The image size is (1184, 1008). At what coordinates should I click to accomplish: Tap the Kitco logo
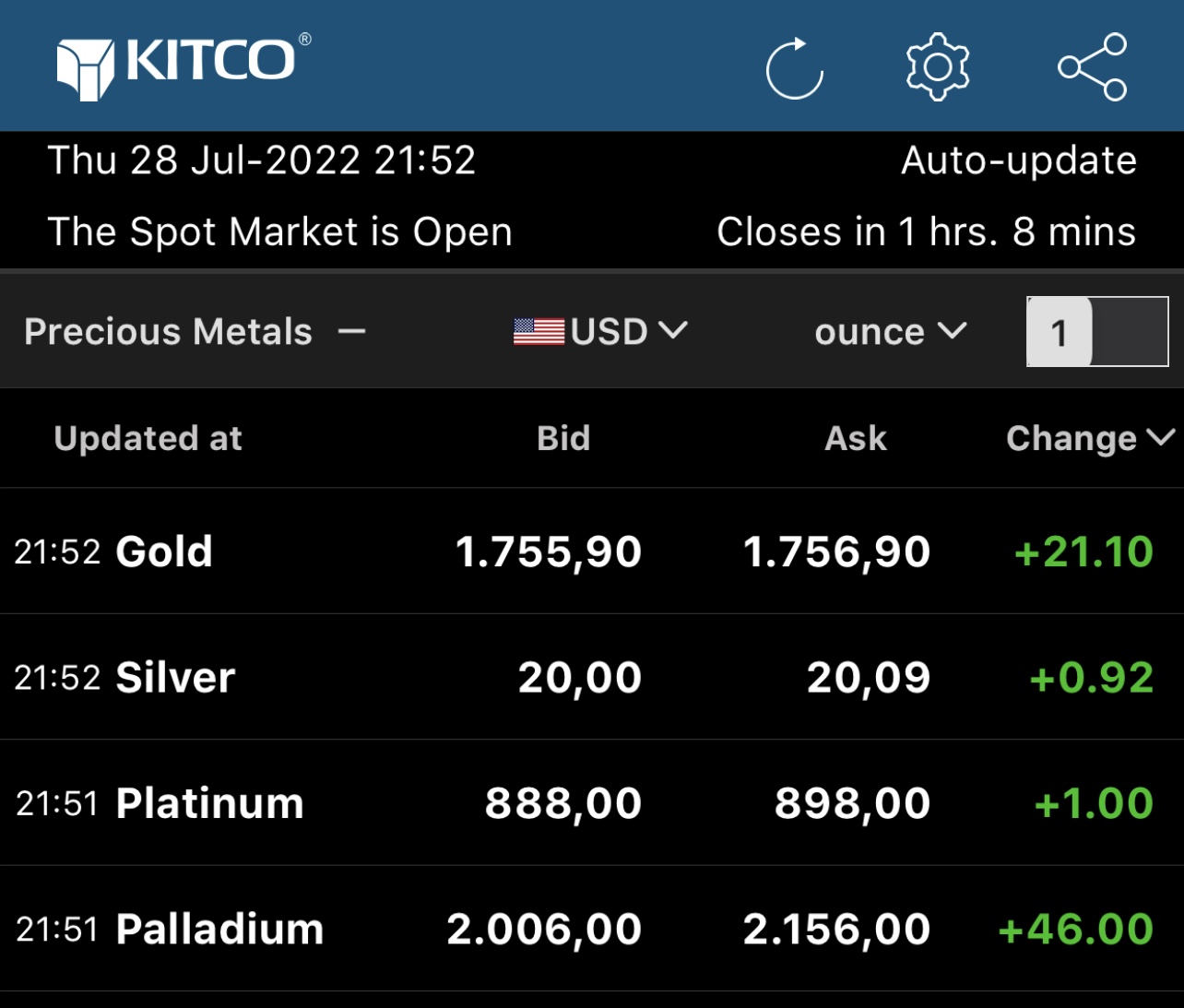point(184,66)
